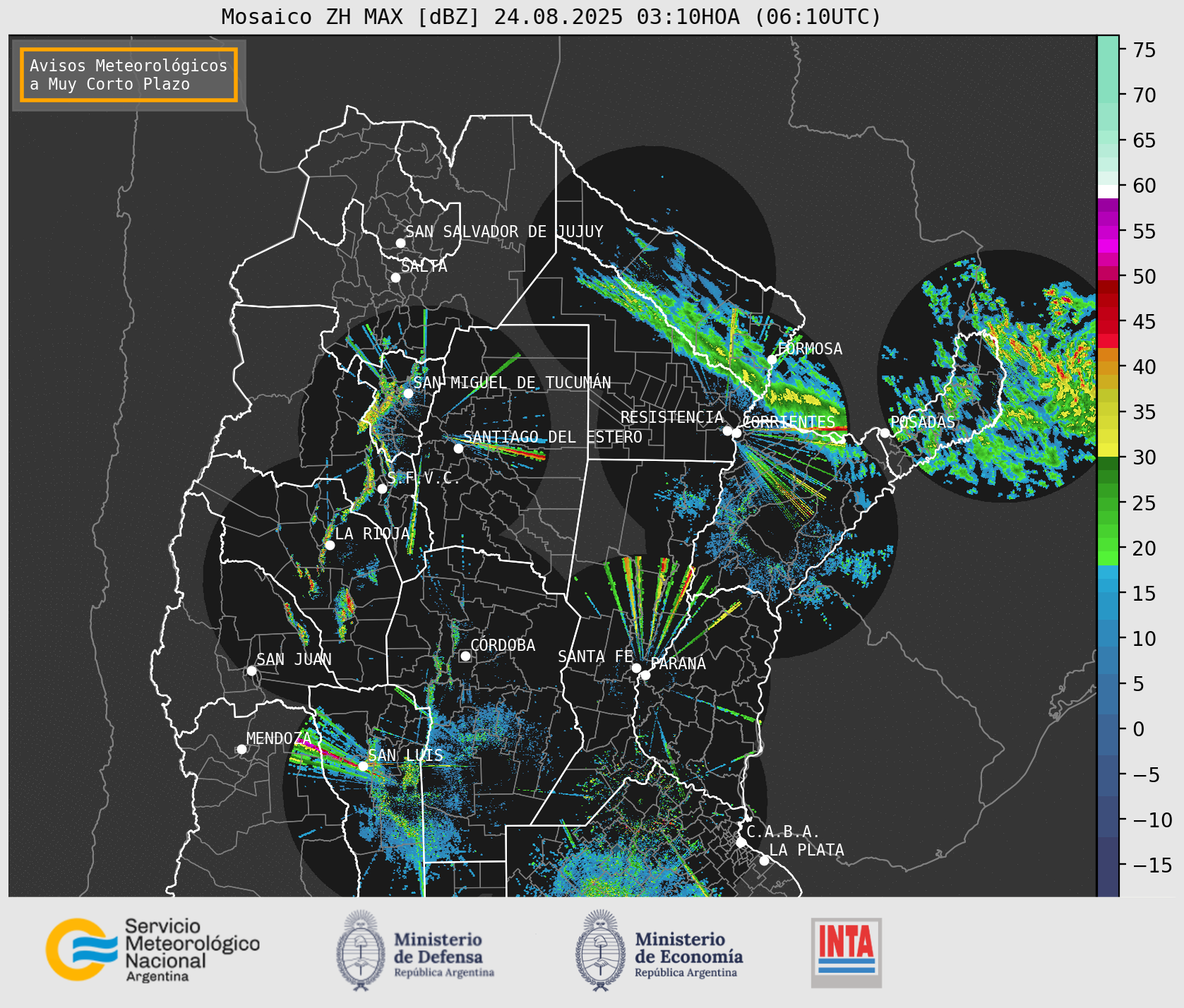
Task: Select the C.A.B.A. city marker
Action: [x=741, y=842]
